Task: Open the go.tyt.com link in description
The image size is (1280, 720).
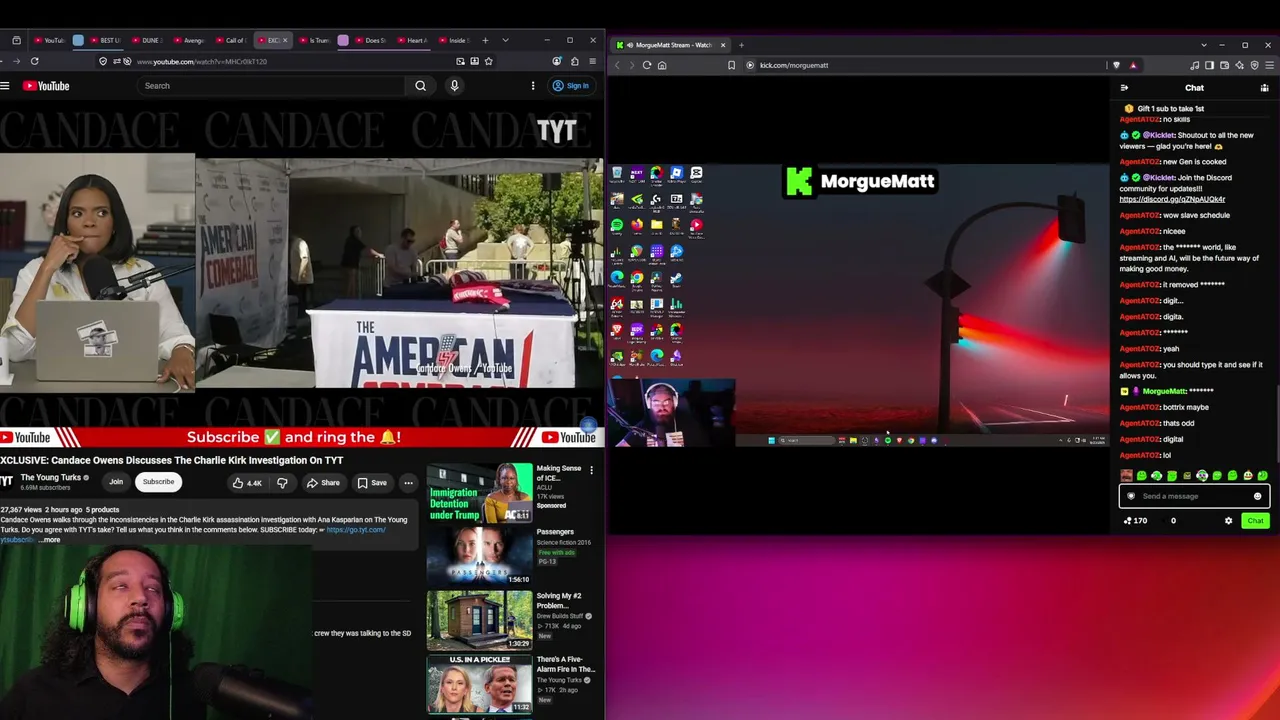Action: coord(356,530)
